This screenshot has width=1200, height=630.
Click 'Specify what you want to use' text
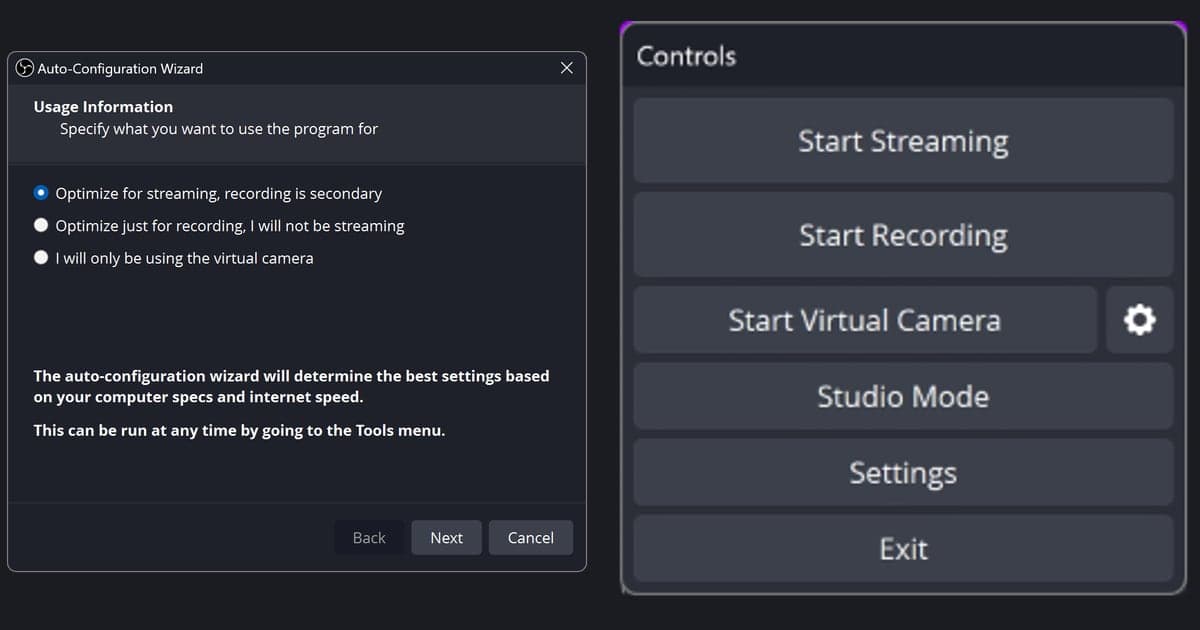(219, 129)
